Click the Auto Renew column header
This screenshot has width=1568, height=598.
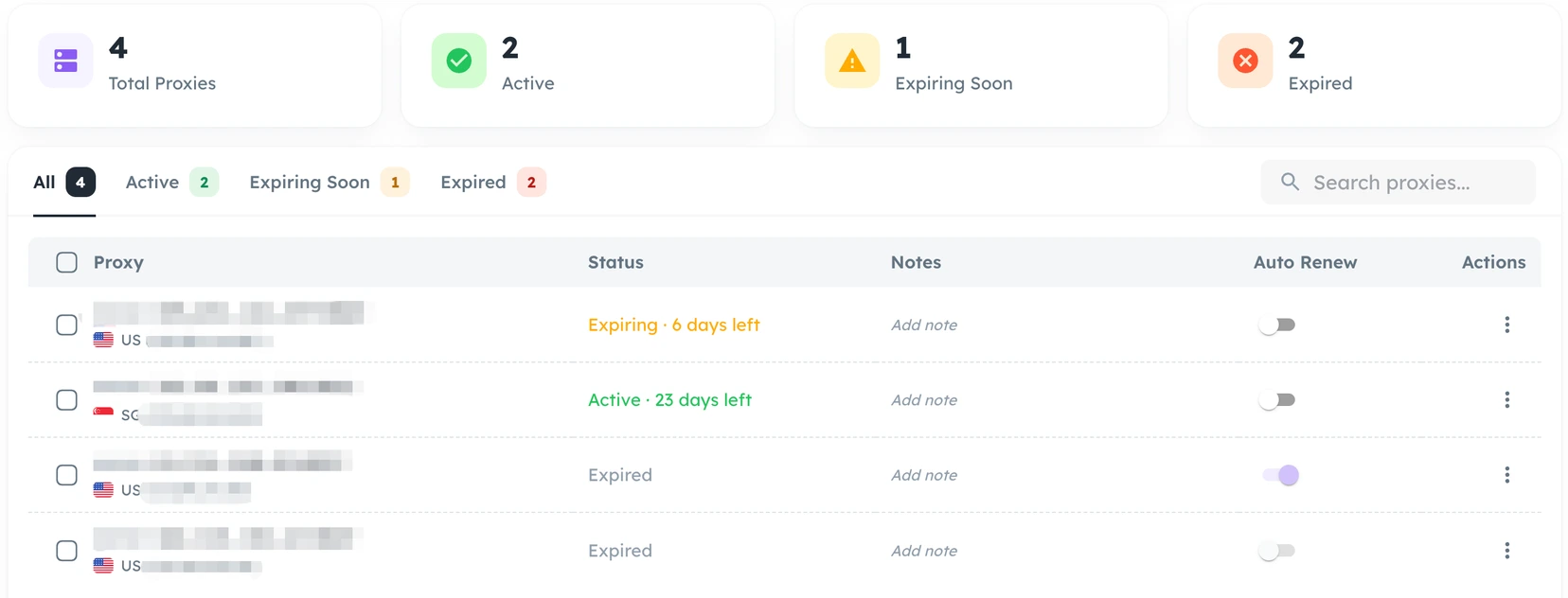(x=1305, y=262)
